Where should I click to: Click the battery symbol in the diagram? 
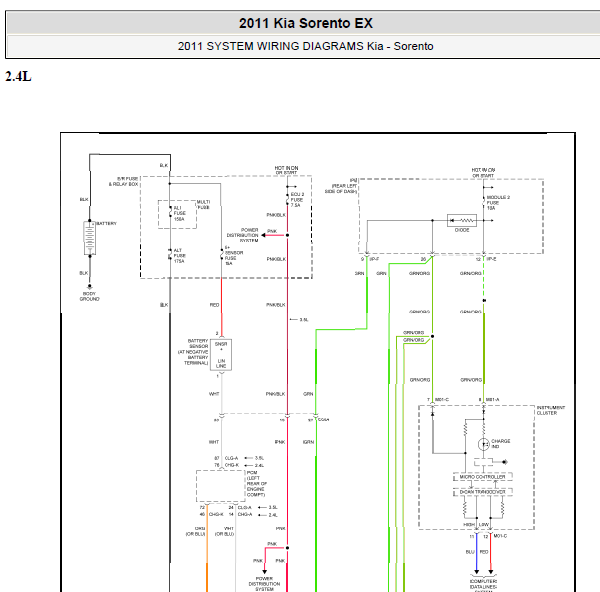(90, 238)
